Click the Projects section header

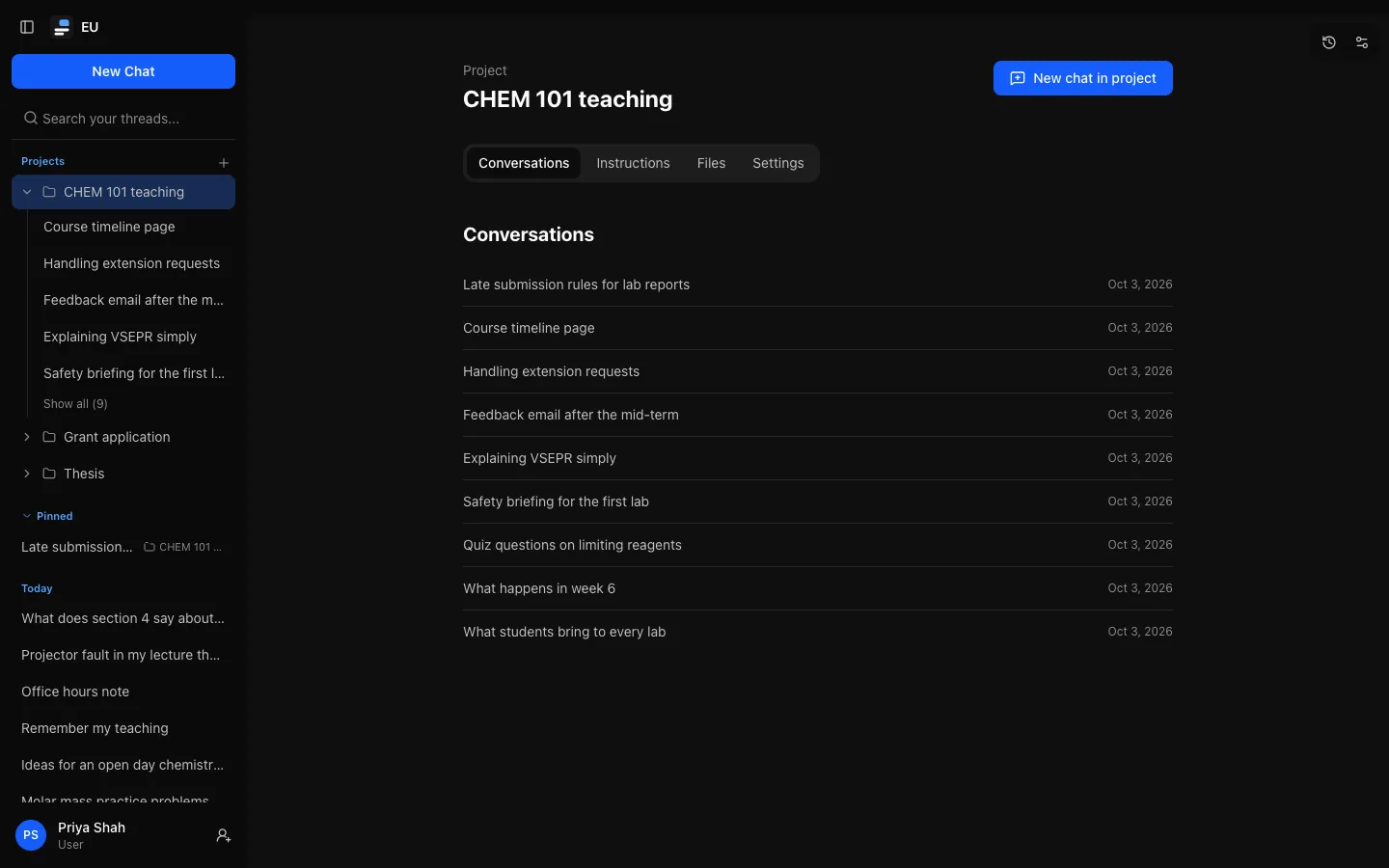[42, 161]
